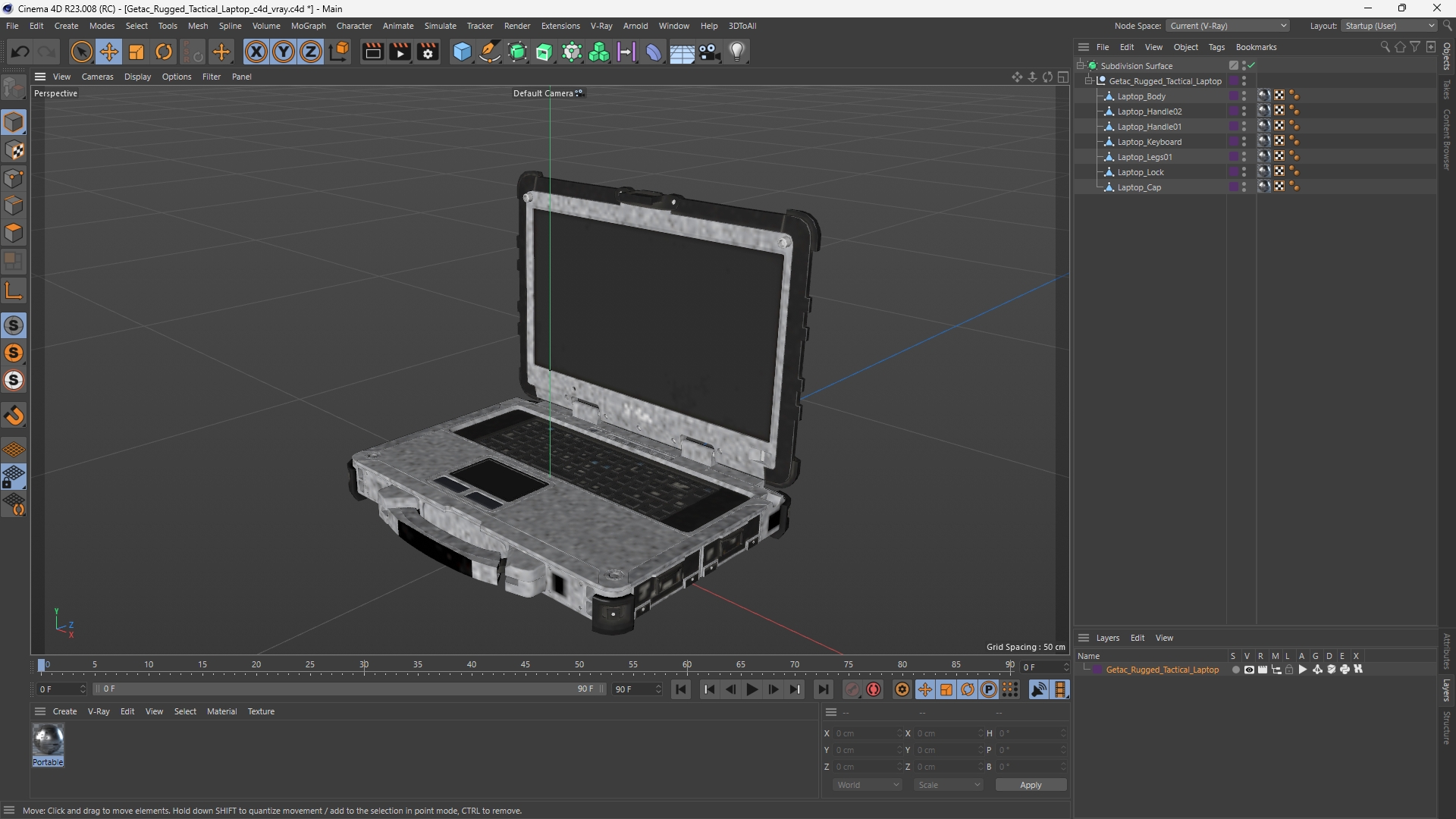Add a Subdivision Surface generator icon

[517, 52]
